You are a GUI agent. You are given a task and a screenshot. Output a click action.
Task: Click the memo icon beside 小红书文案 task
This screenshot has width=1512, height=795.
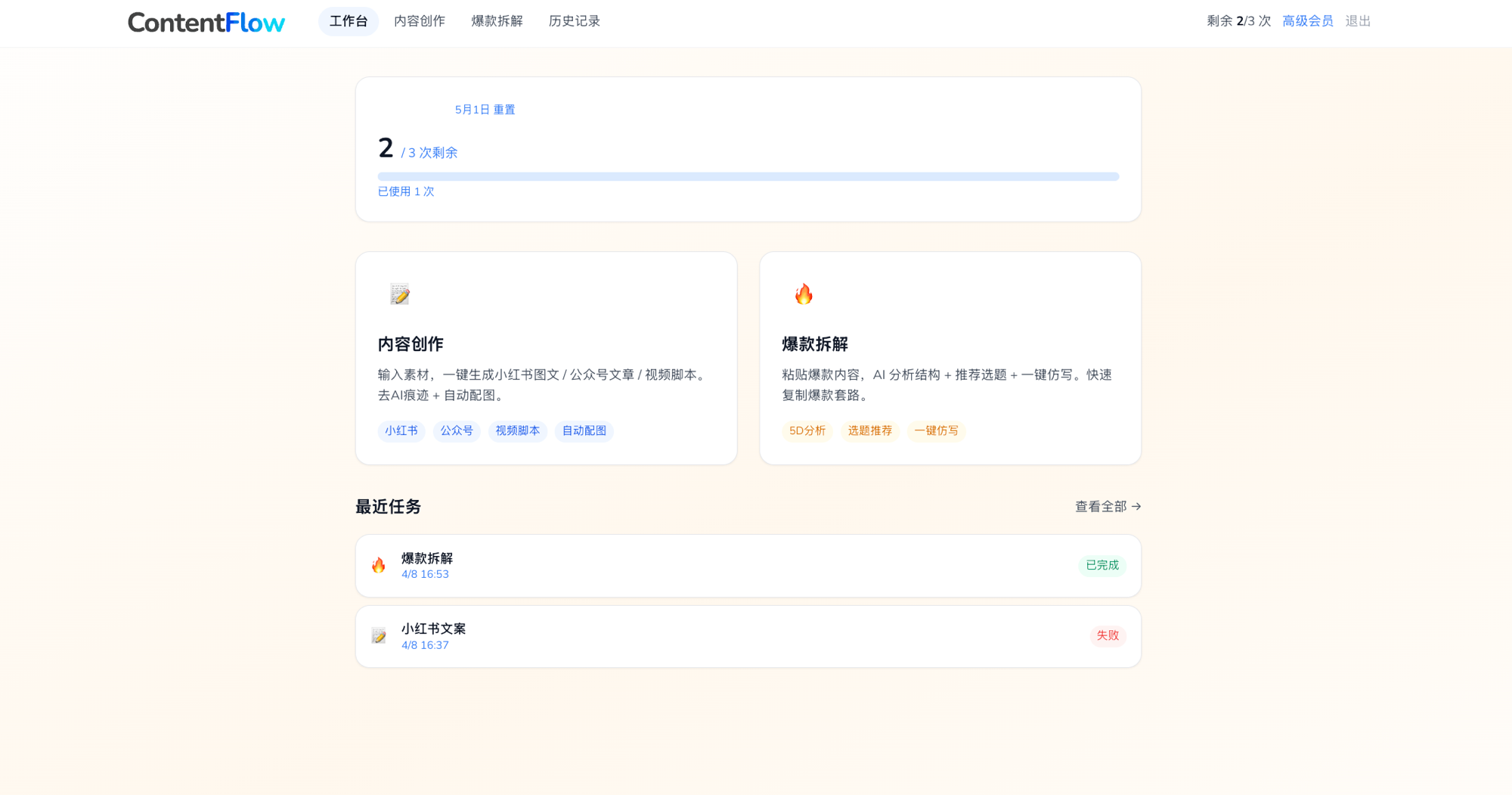click(x=379, y=636)
